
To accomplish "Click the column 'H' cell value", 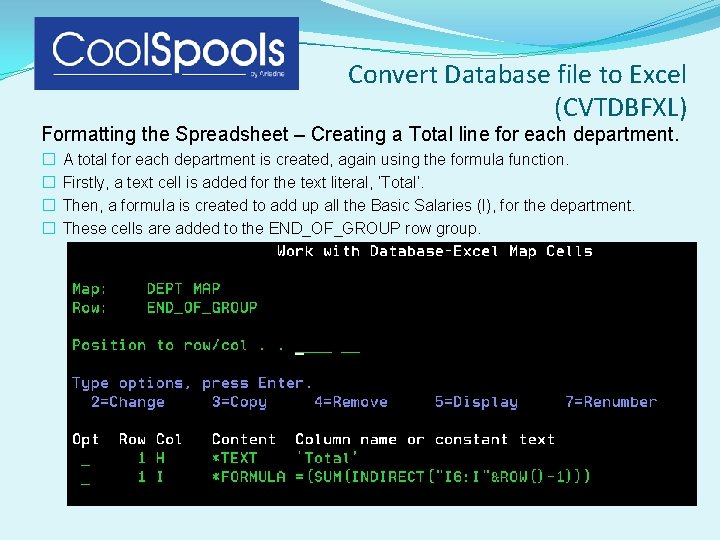I will (x=160, y=458).
